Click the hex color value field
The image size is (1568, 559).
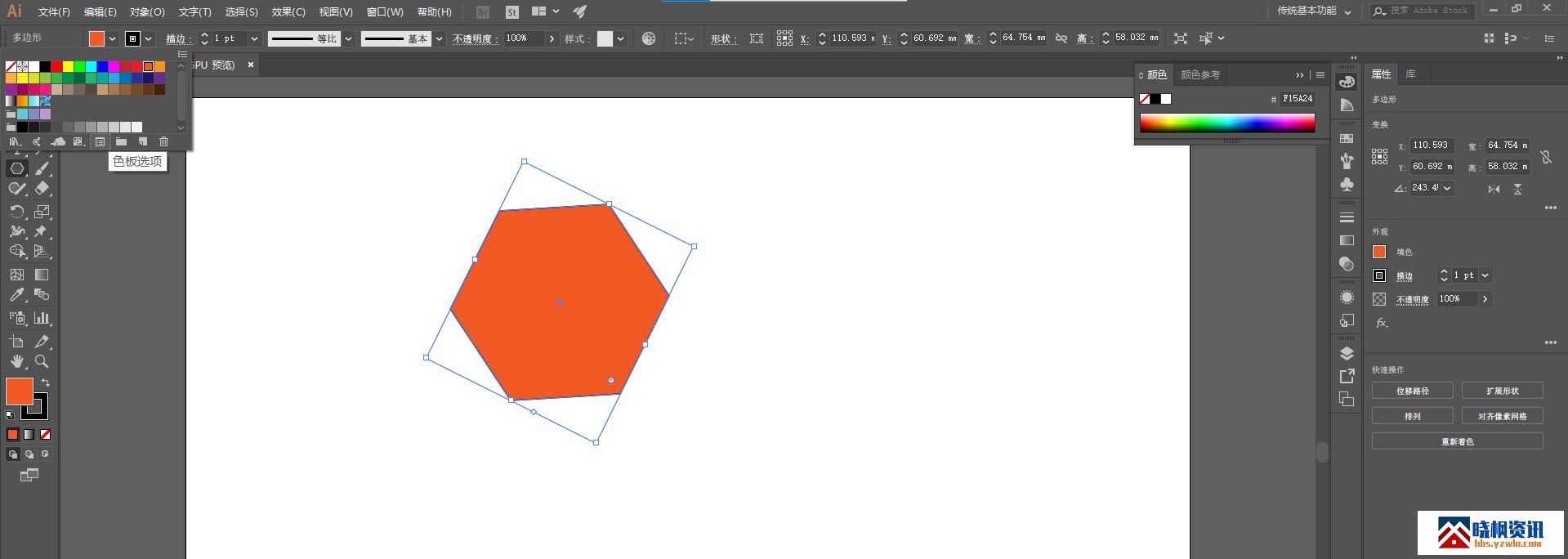pos(1297,99)
